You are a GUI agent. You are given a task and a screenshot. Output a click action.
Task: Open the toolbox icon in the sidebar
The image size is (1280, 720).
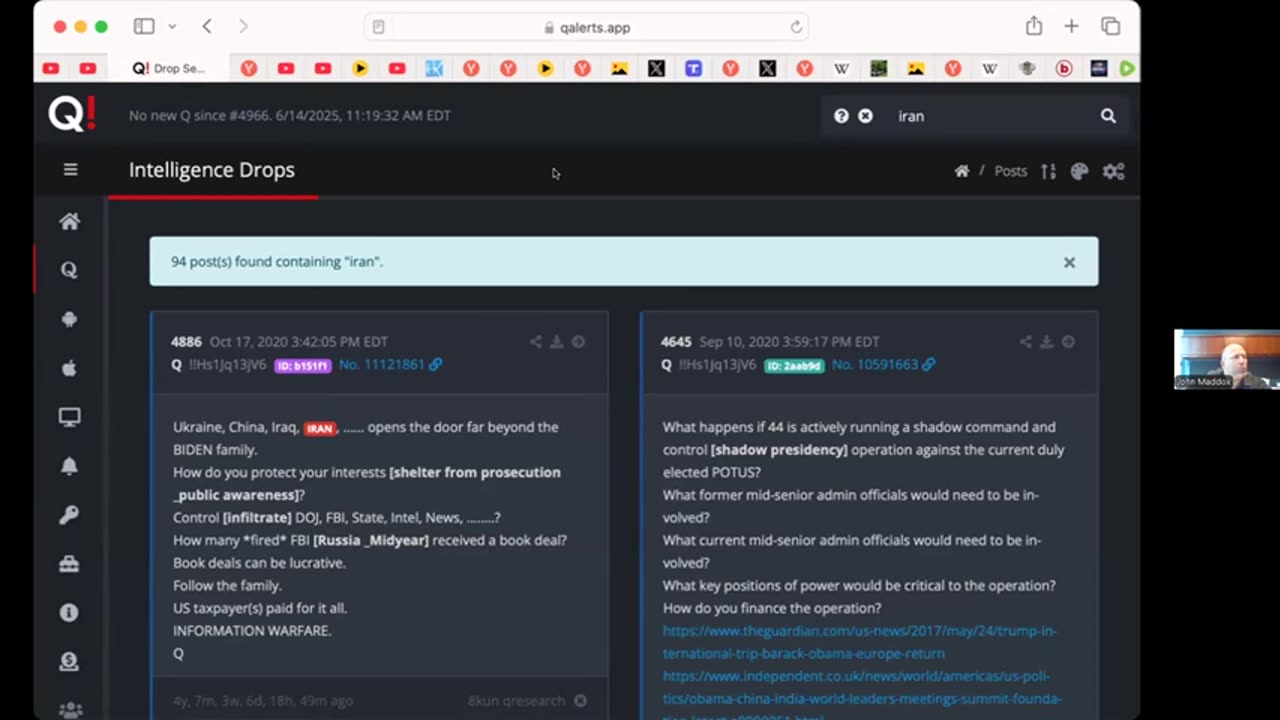(69, 564)
